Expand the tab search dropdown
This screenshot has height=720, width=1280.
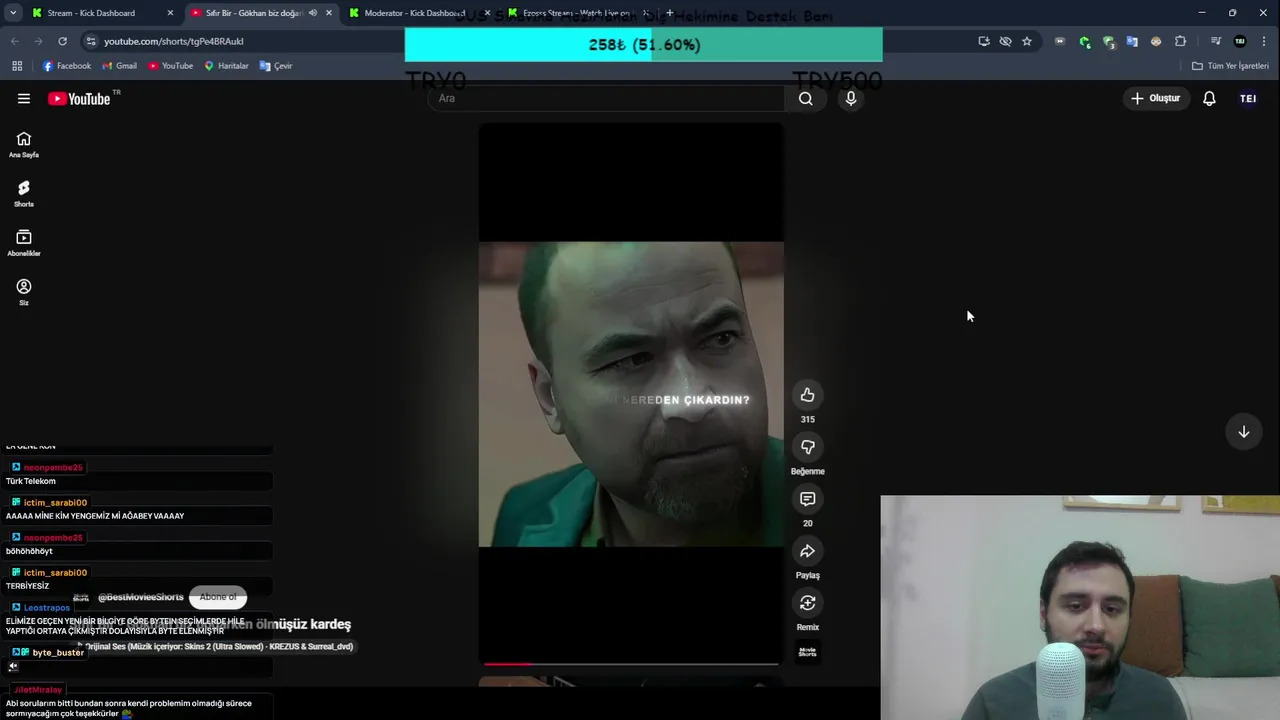tap(13, 13)
